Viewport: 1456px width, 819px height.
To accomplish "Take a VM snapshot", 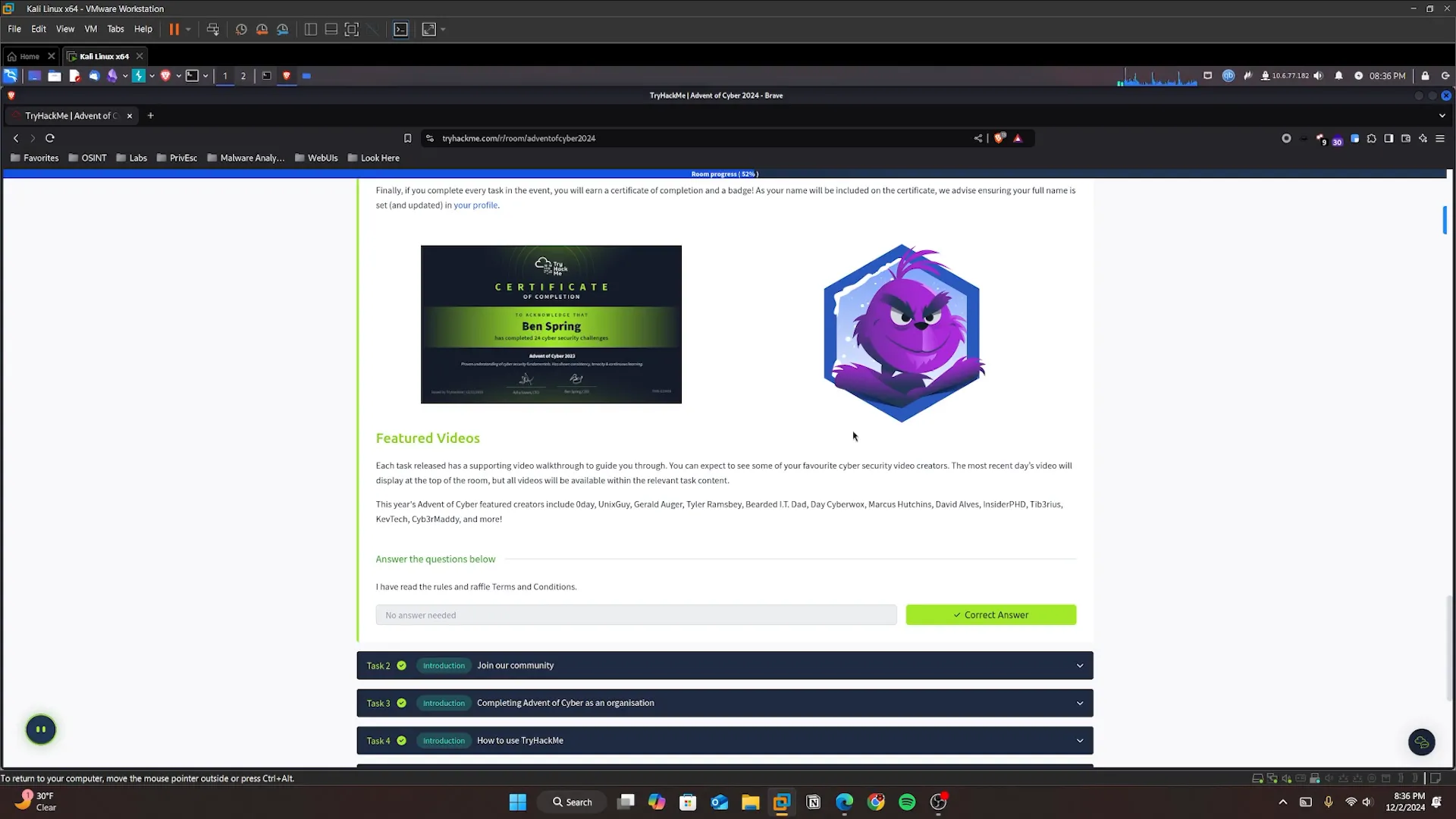I will pos(241,30).
